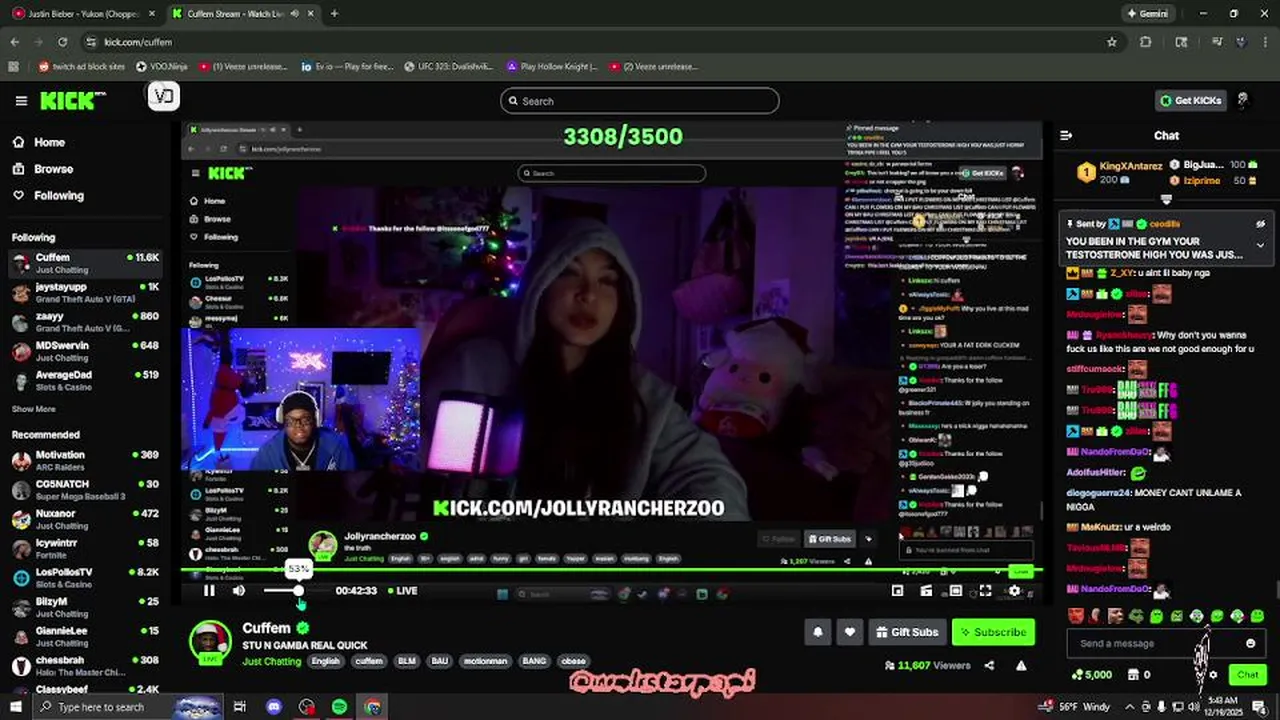Open chessbrah recommended channel
Screen dimensions: 1280x720
point(85,665)
